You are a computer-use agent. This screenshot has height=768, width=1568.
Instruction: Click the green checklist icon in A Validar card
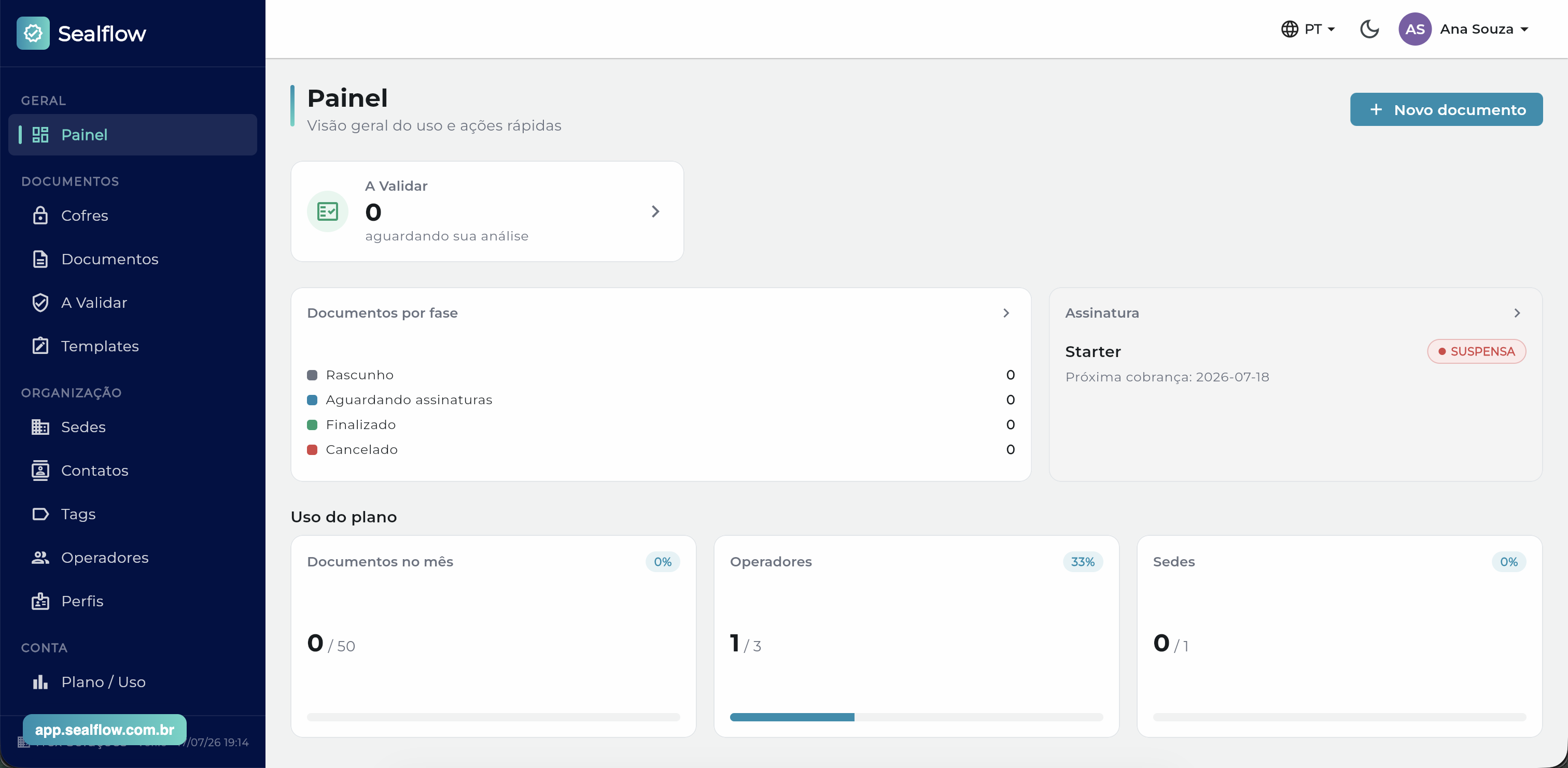[x=328, y=211]
